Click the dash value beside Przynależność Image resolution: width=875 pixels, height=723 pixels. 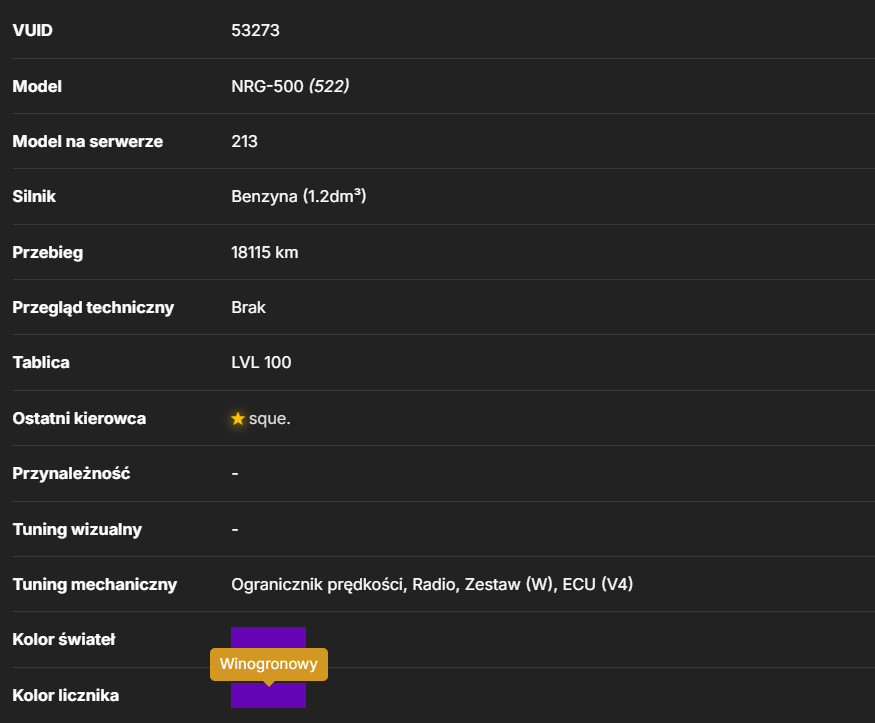coord(235,474)
